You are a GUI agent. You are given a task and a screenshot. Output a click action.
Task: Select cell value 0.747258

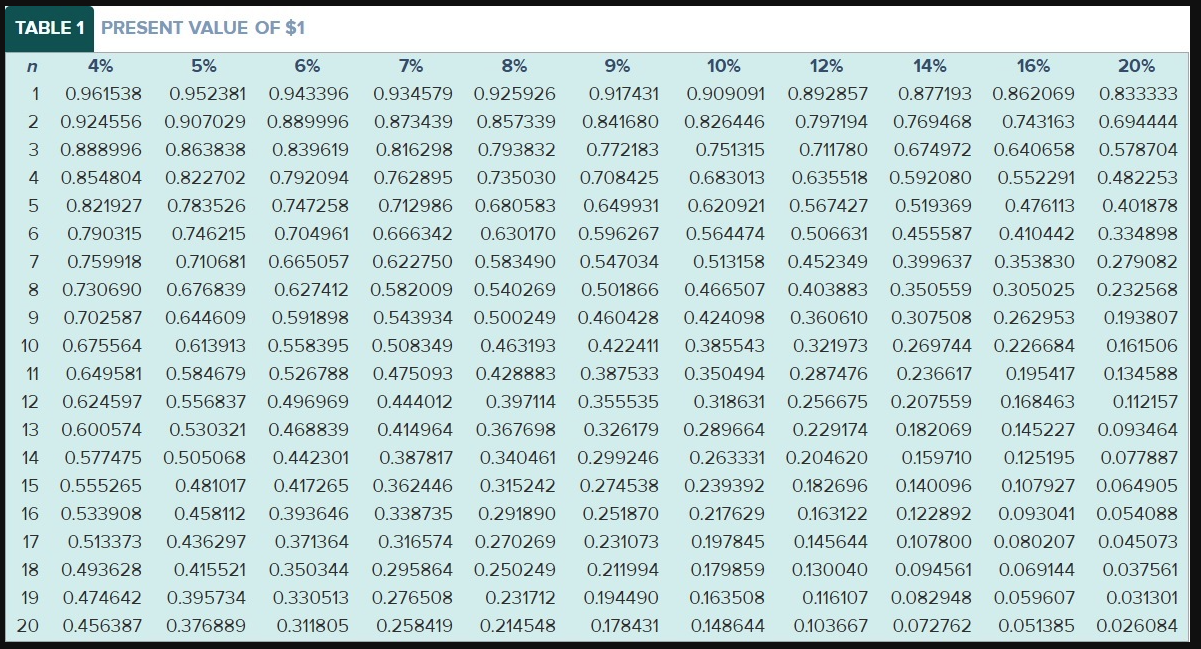pos(309,206)
